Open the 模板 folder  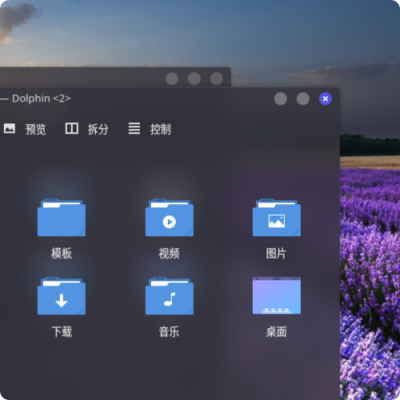(x=61, y=217)
